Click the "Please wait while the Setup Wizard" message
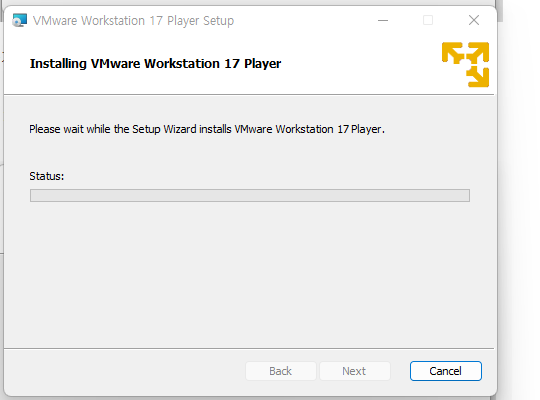The image size is (540, 400). pos(207,129)
